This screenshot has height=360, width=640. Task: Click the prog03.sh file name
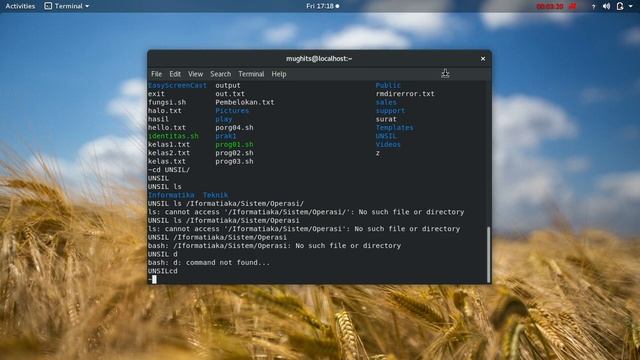(x=234, y=162)
